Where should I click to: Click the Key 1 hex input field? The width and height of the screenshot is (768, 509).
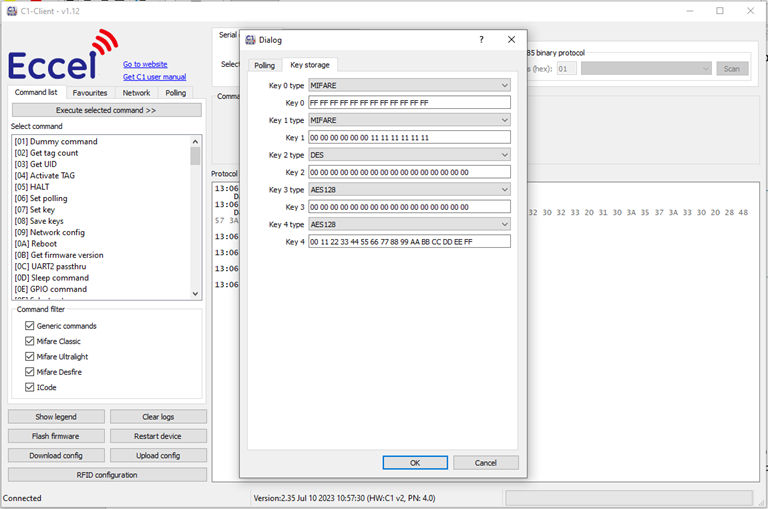pos(409,137)
